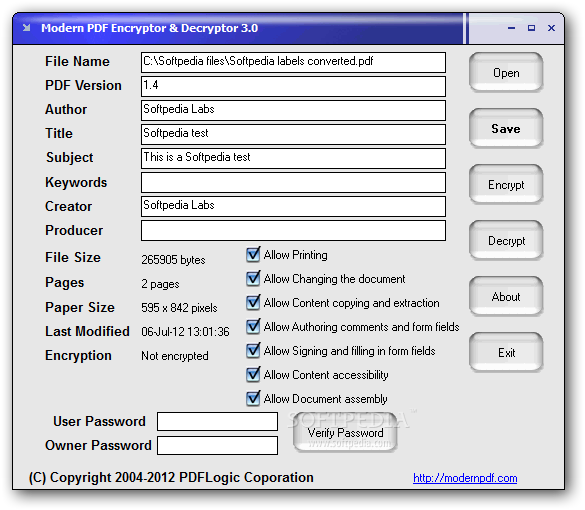Click the Subject input field
585x510 pixels.
[293, 158]
